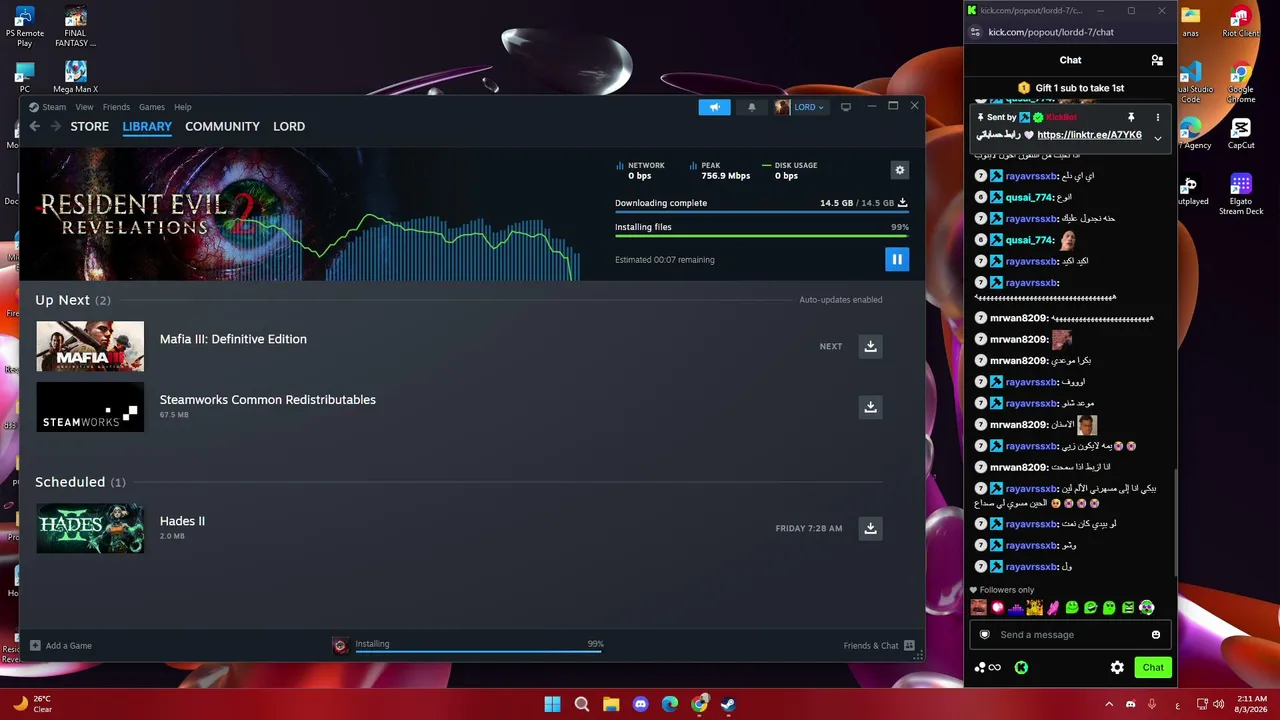Screen dimensions: 1280x720
Task: Show hidden system tray icons
Action: click(1108, 704)
